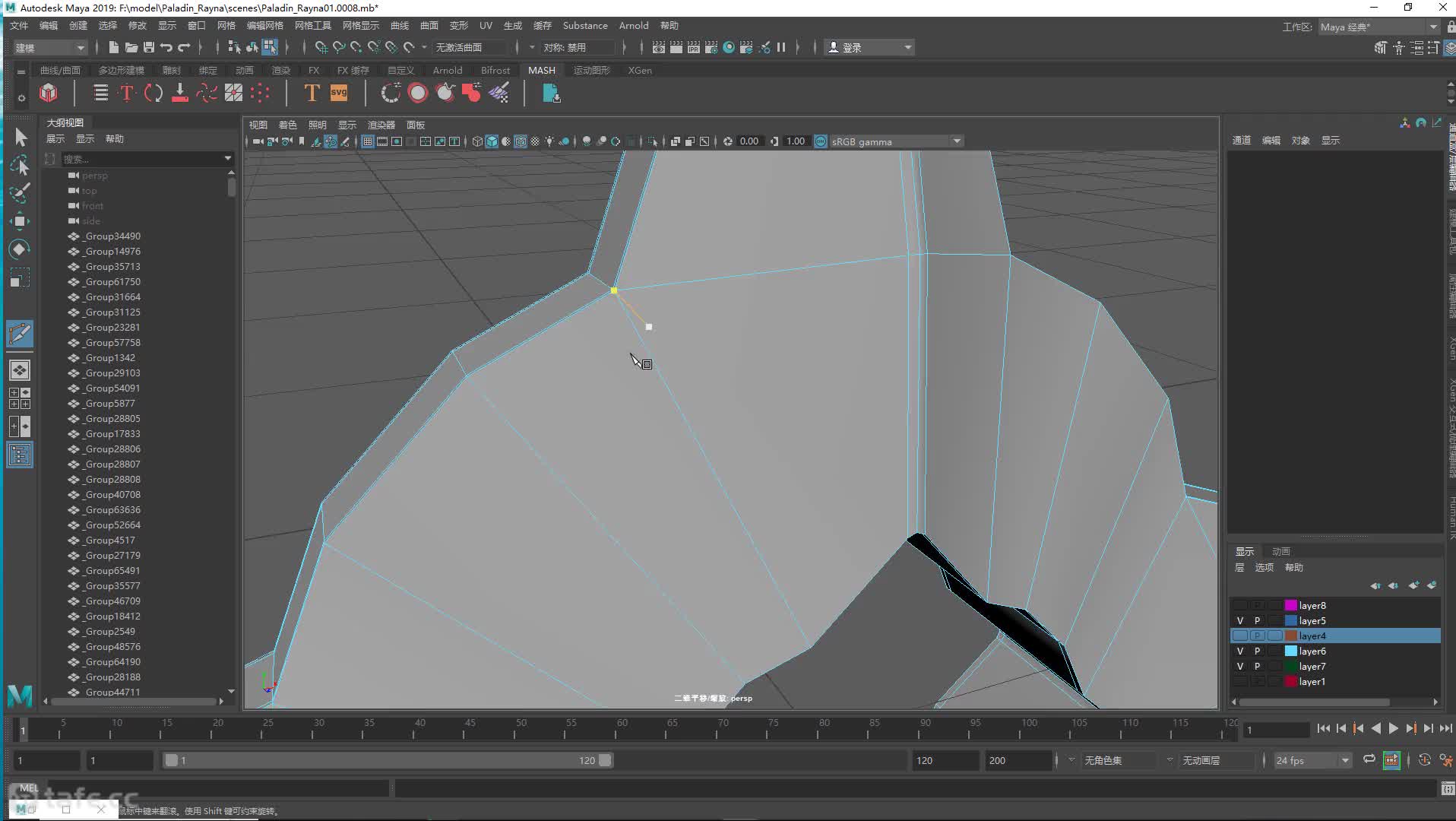This screenshot has height=821, width=1456.
Task: Open the UV menu
Action: (x=486, y=26)
